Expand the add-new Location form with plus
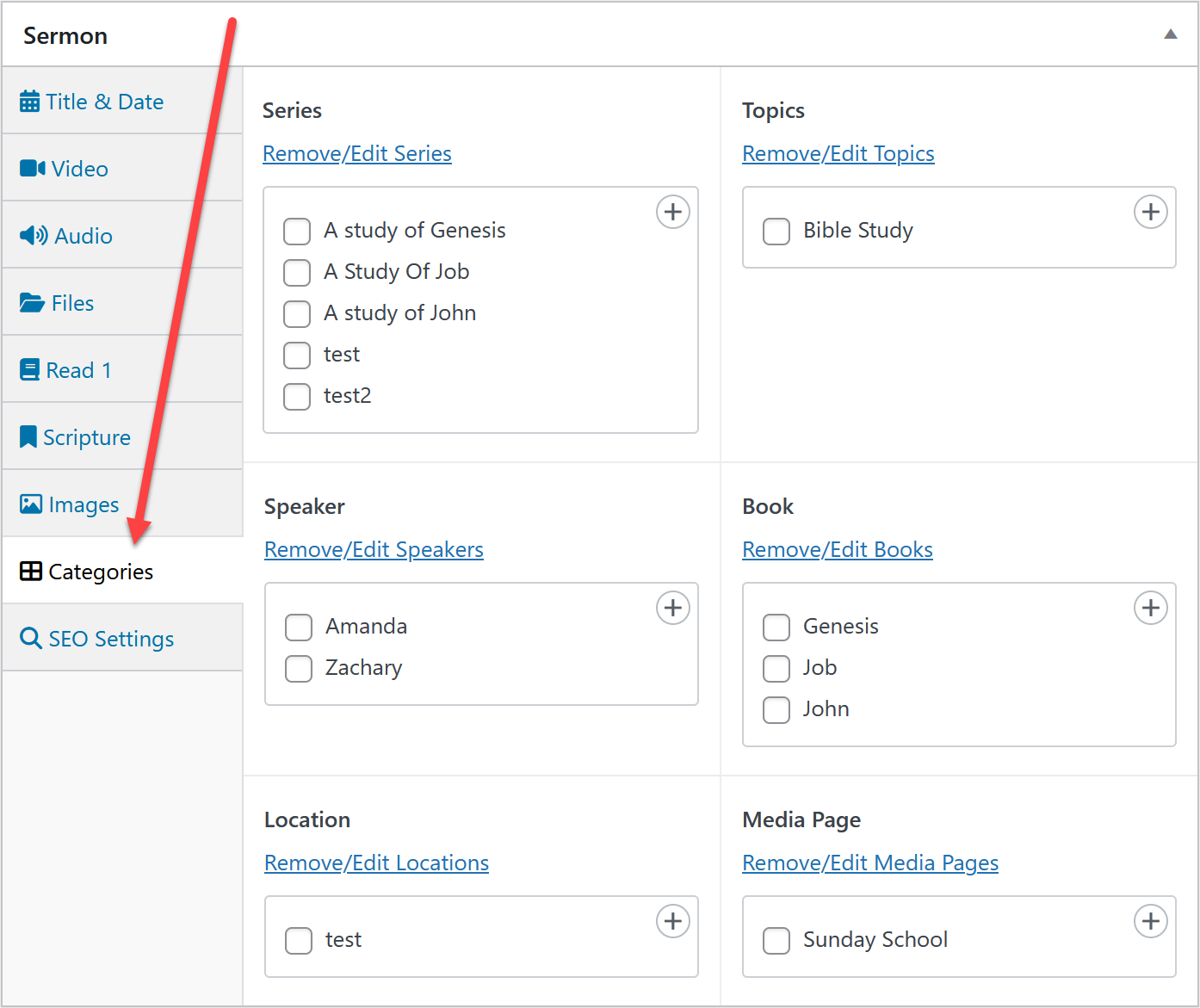This screenshot has width=1200, height=1008. point(672,921)
